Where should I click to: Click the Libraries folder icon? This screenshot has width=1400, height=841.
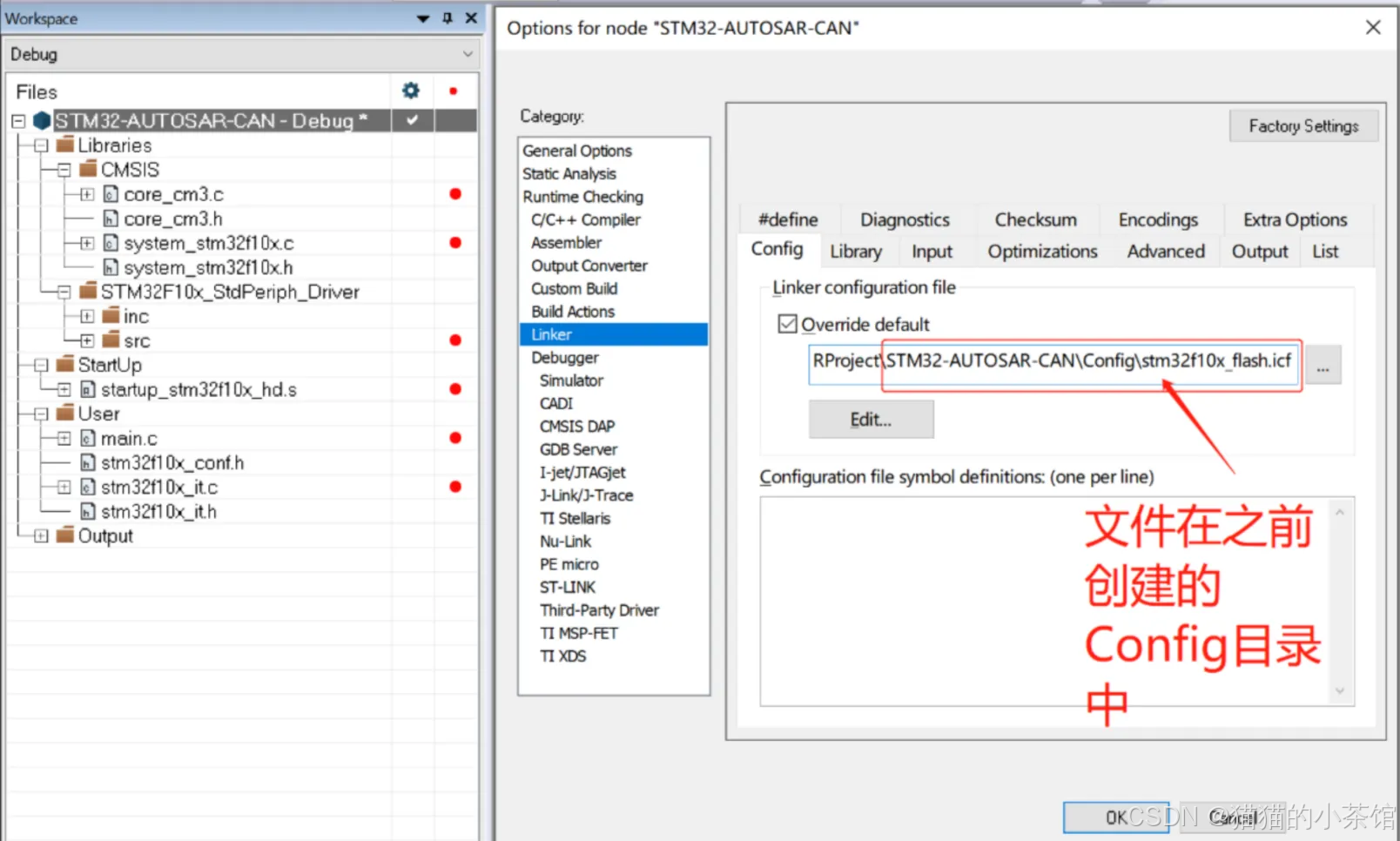[x=64, y=145]
